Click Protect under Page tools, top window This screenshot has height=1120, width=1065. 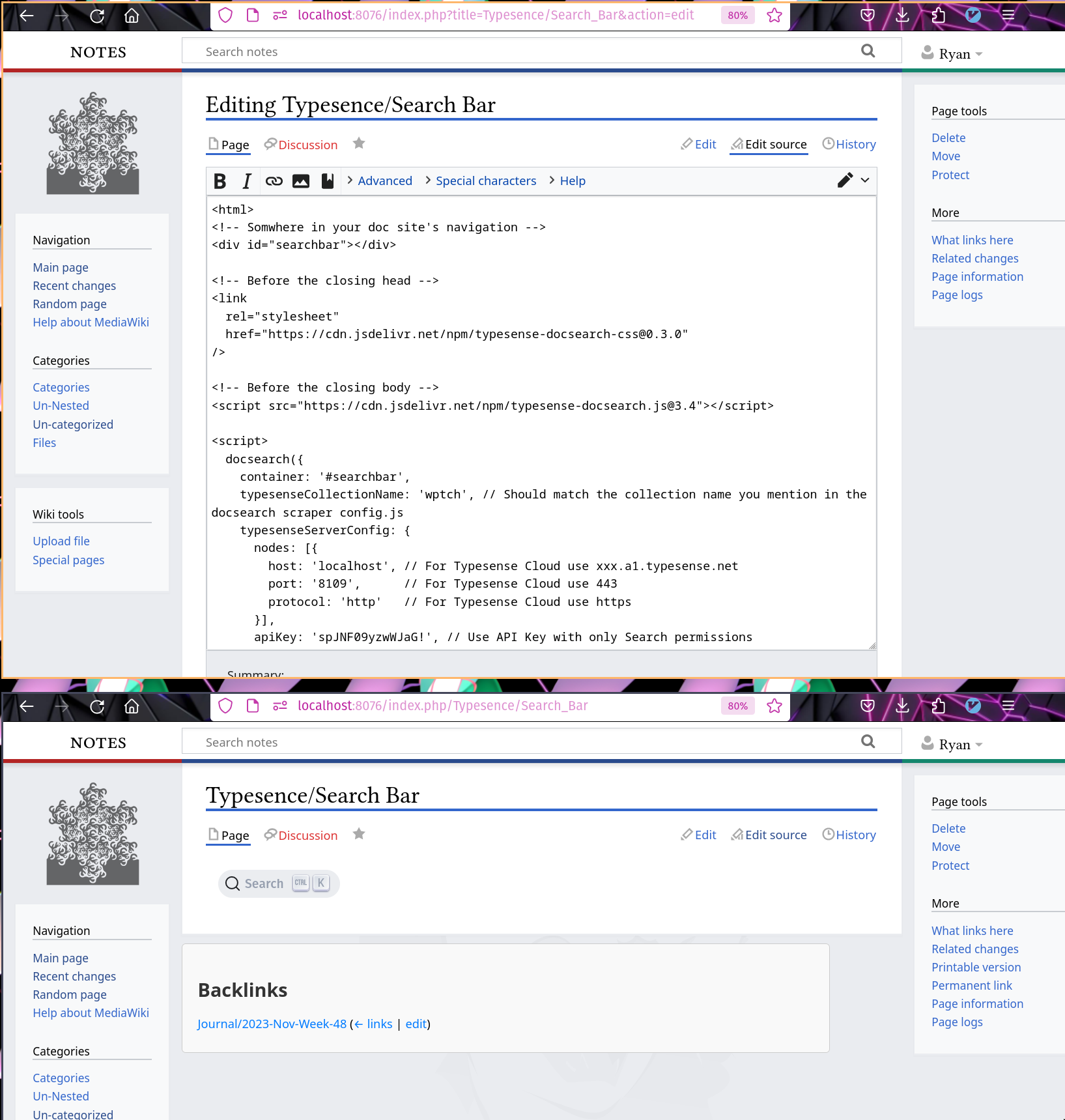coord(950,175)
